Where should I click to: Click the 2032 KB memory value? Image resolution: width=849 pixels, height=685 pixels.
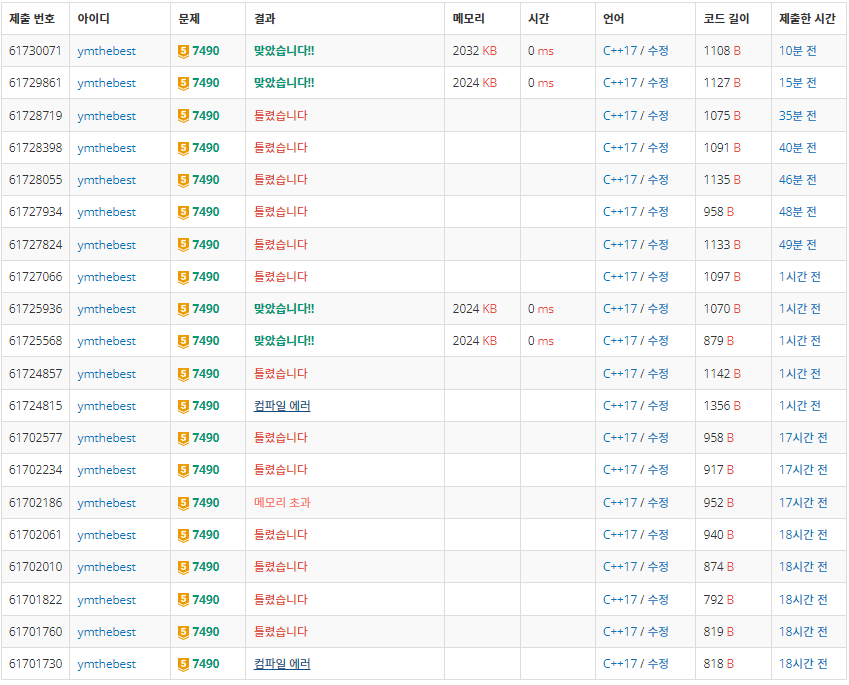click(x=474, y=51)
